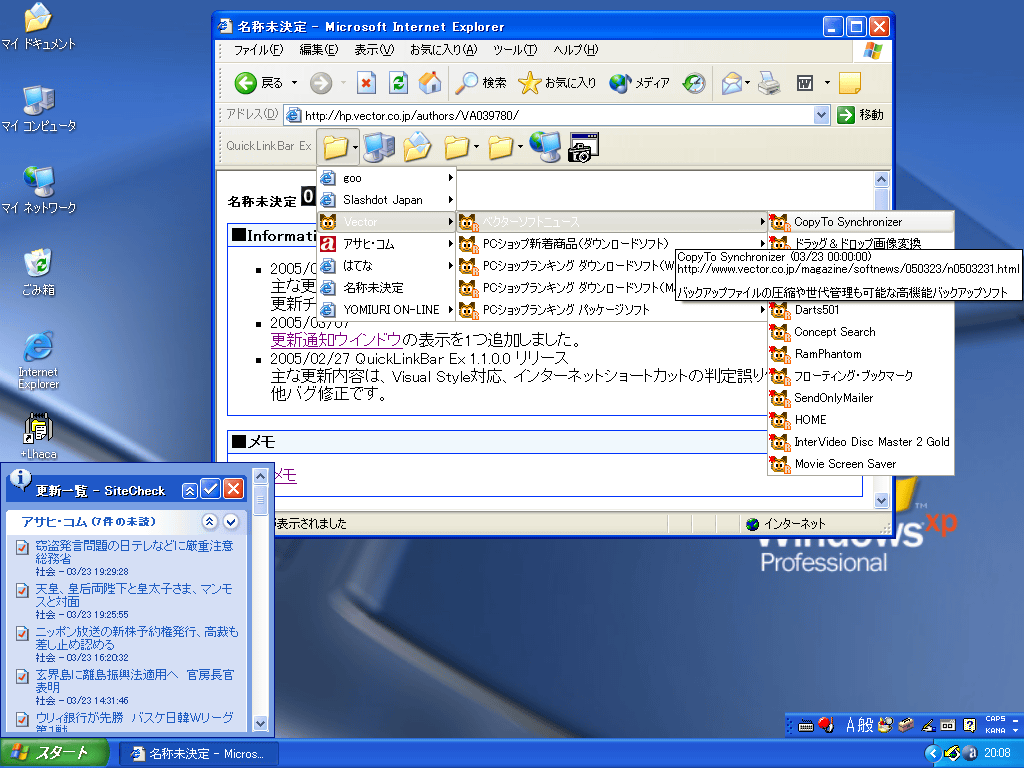Select Movie Screen Saver menu entry
The height and width of the screenshot is (768, 1024).
click(x=861, y=464)
